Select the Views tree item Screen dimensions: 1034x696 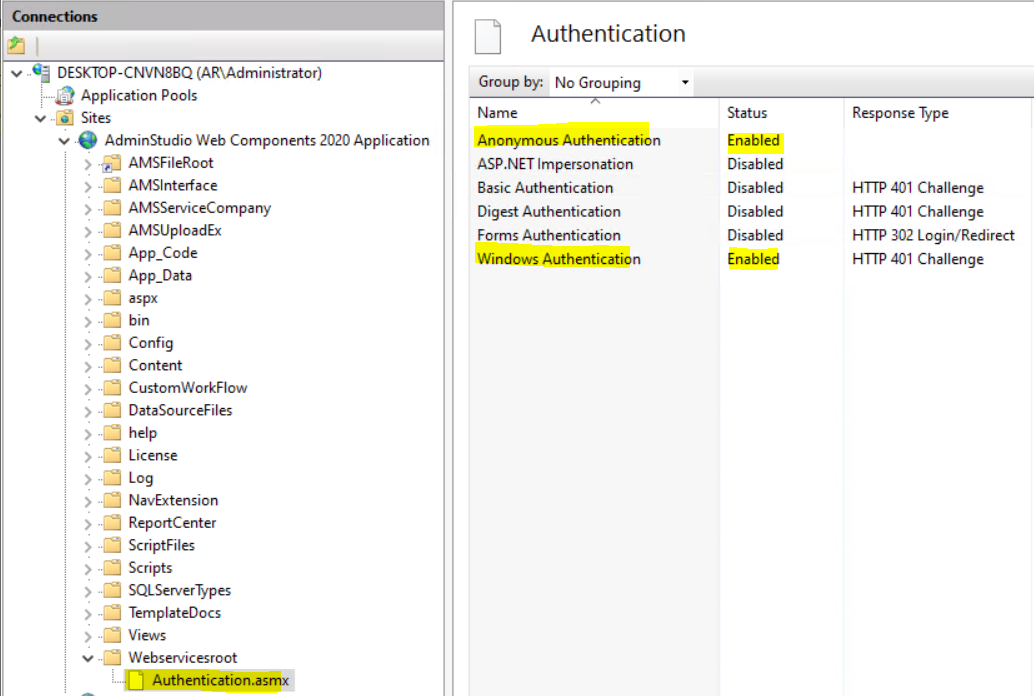[147, 635]
